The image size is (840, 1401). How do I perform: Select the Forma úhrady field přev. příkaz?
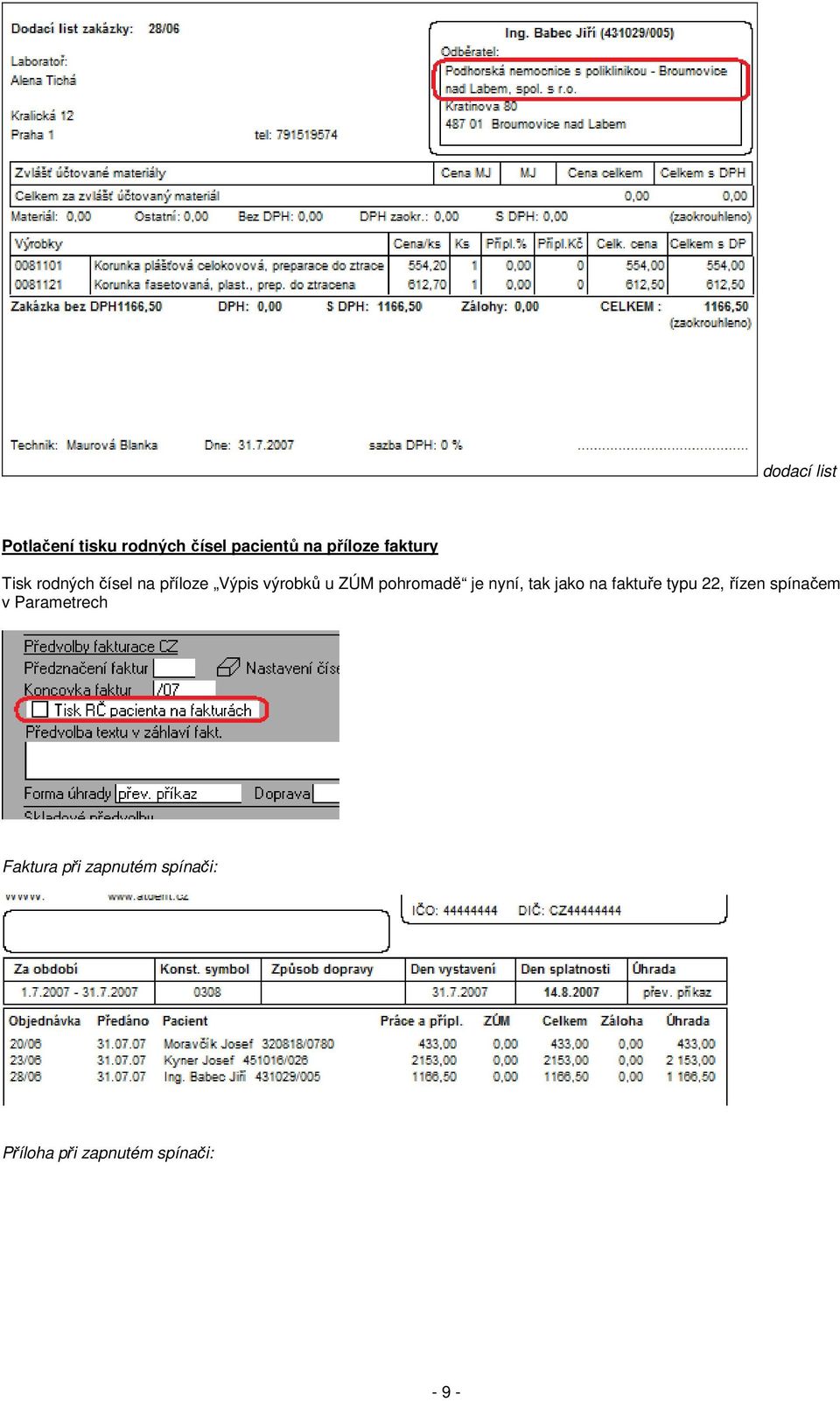click(x=178, y=793)
